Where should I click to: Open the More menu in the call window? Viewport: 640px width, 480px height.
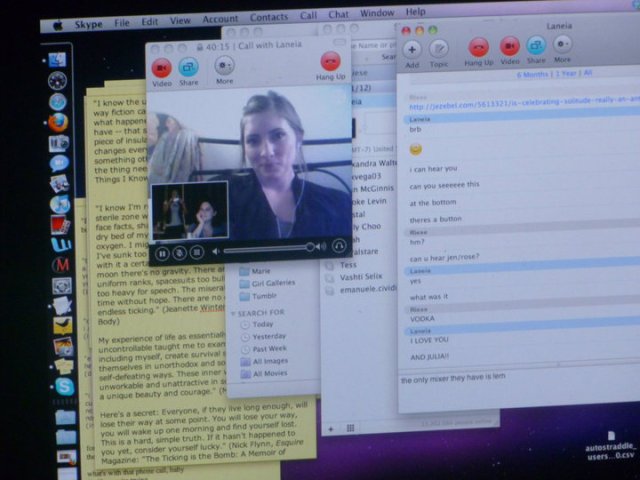pos(224,66)
